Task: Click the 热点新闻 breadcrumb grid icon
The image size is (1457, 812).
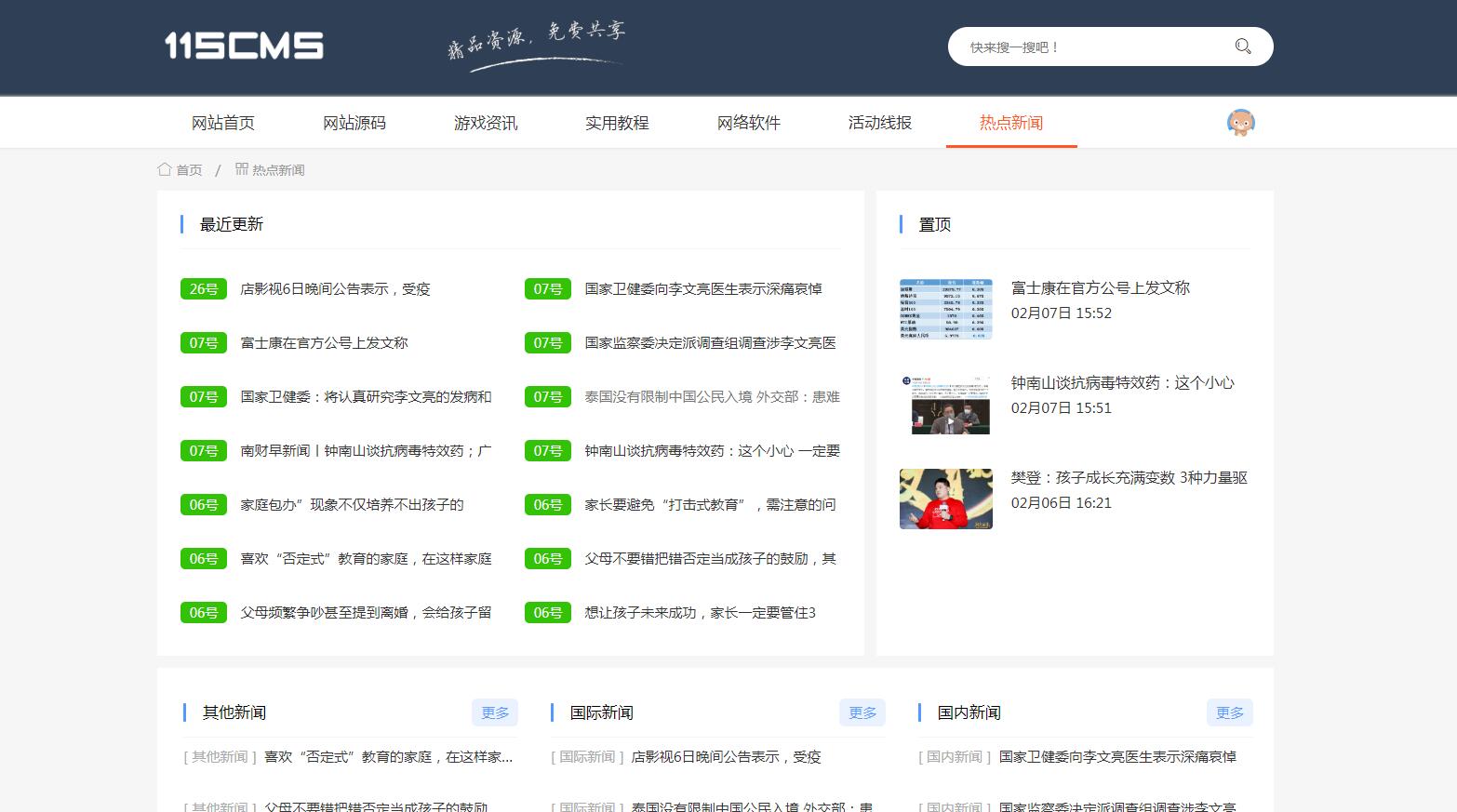Action: (x=242, y=169)
